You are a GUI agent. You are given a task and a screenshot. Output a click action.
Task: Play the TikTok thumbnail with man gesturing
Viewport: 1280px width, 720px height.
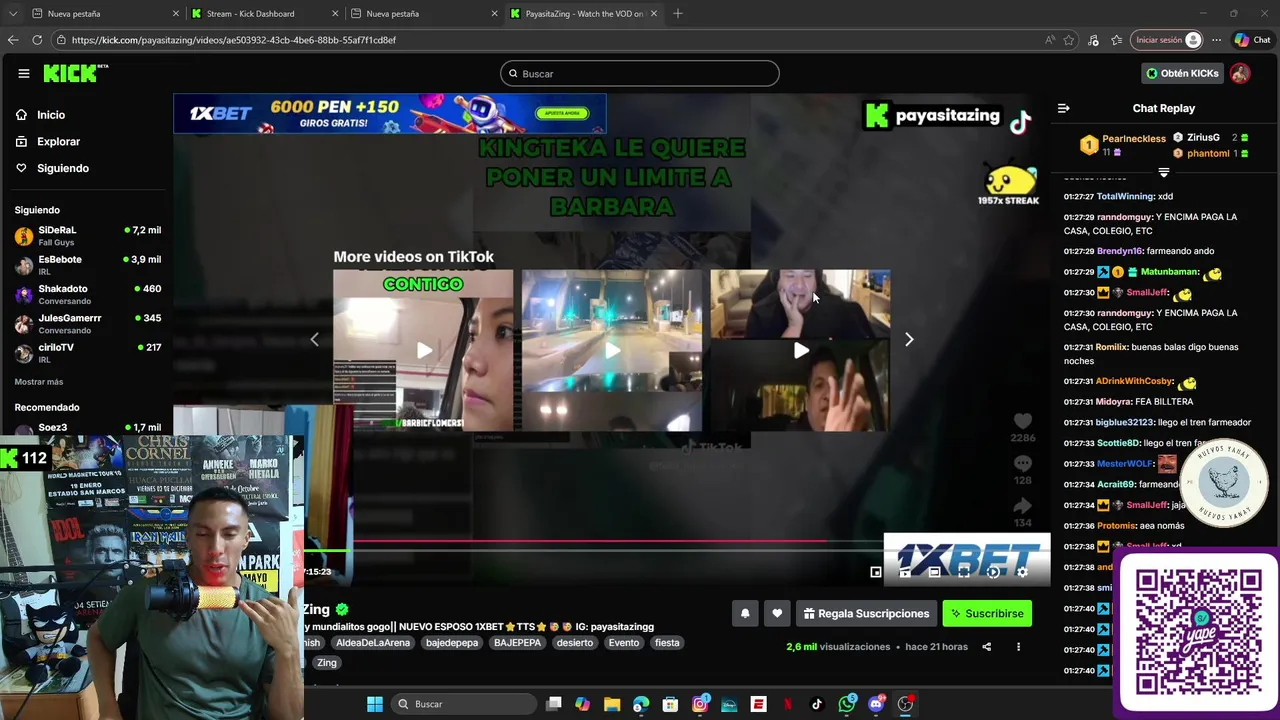click(x=800, y=350)
